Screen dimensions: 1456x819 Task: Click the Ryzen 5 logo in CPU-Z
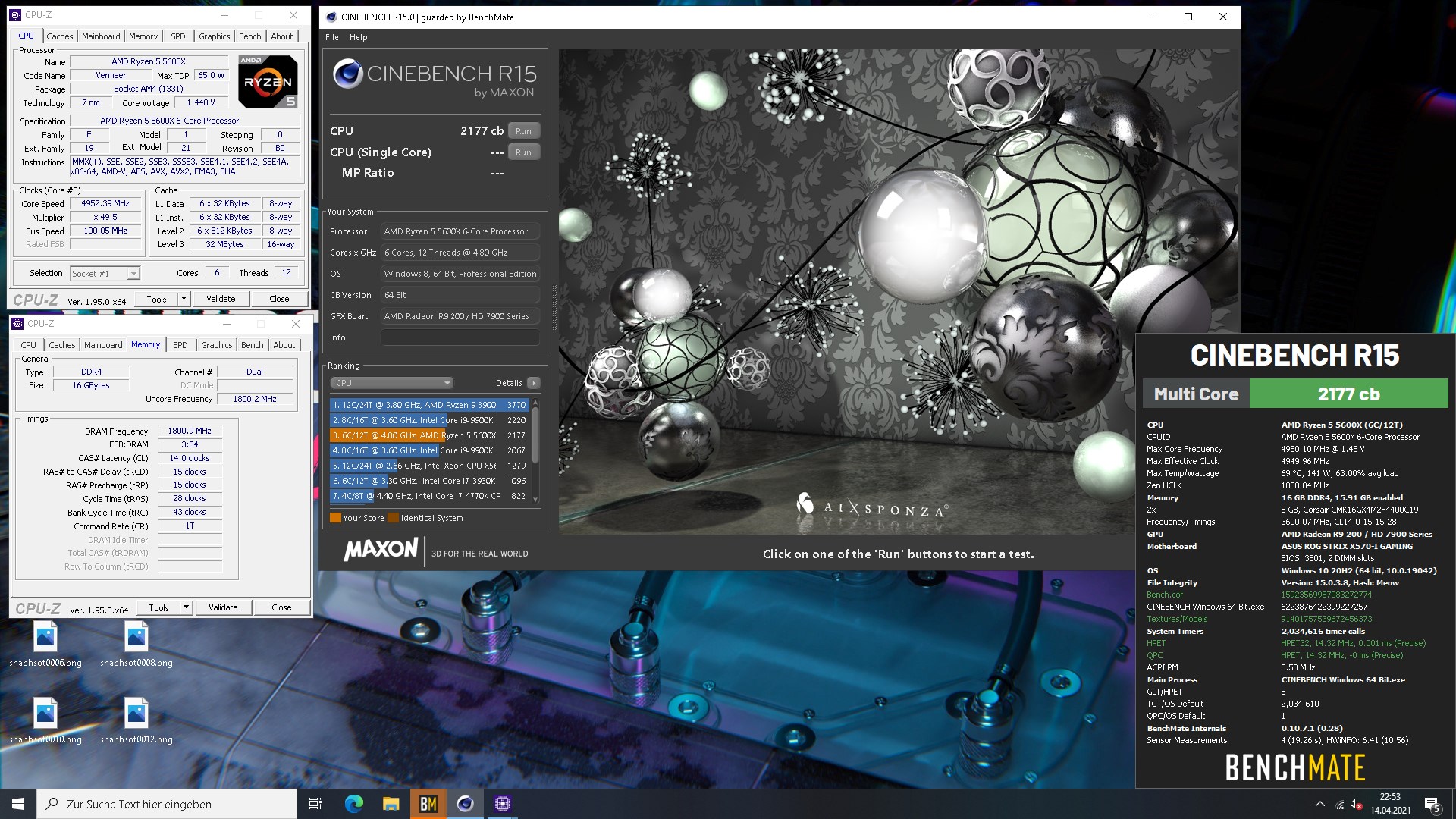point(268,82)
